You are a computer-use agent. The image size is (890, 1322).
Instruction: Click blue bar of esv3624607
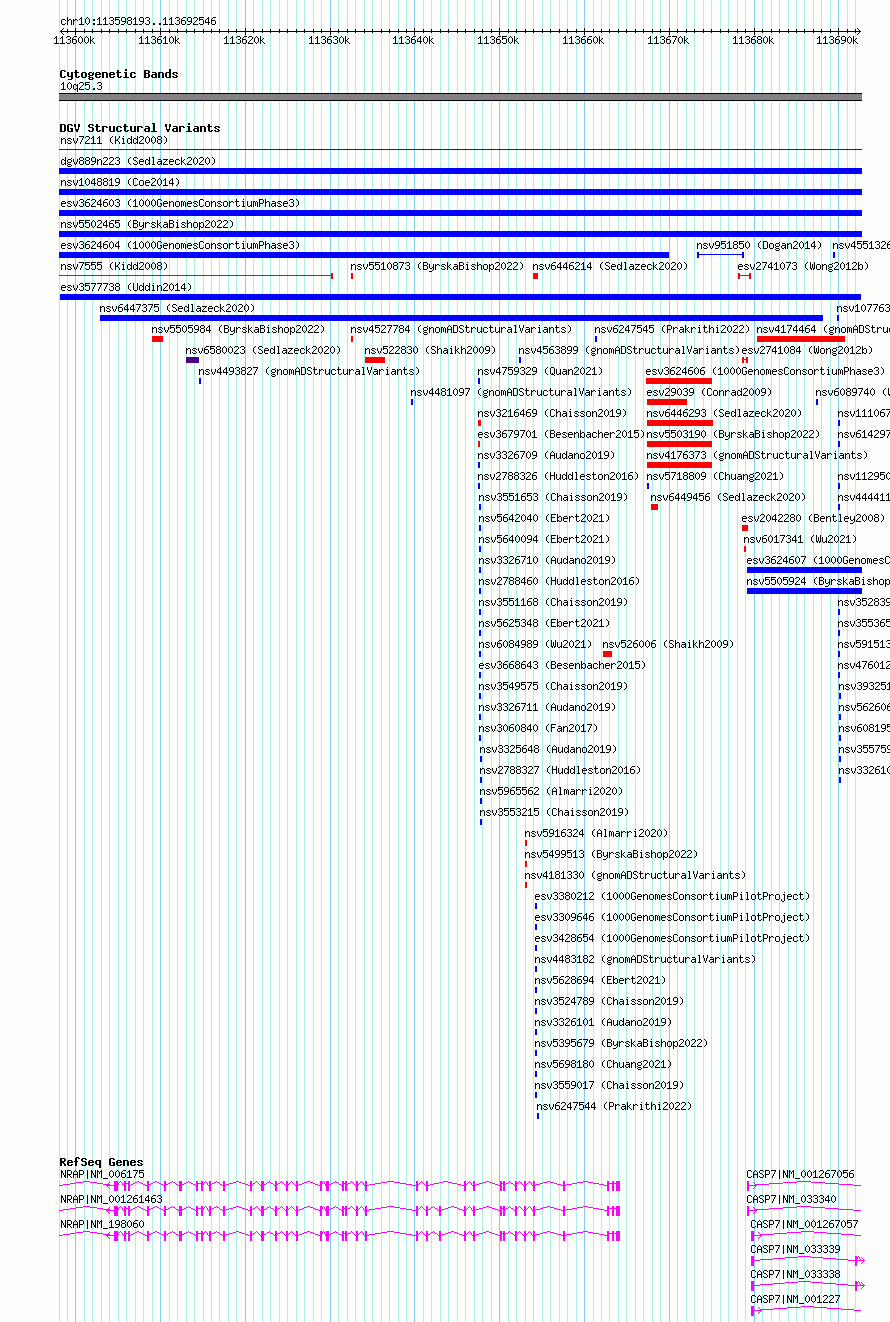click(804, 570)
